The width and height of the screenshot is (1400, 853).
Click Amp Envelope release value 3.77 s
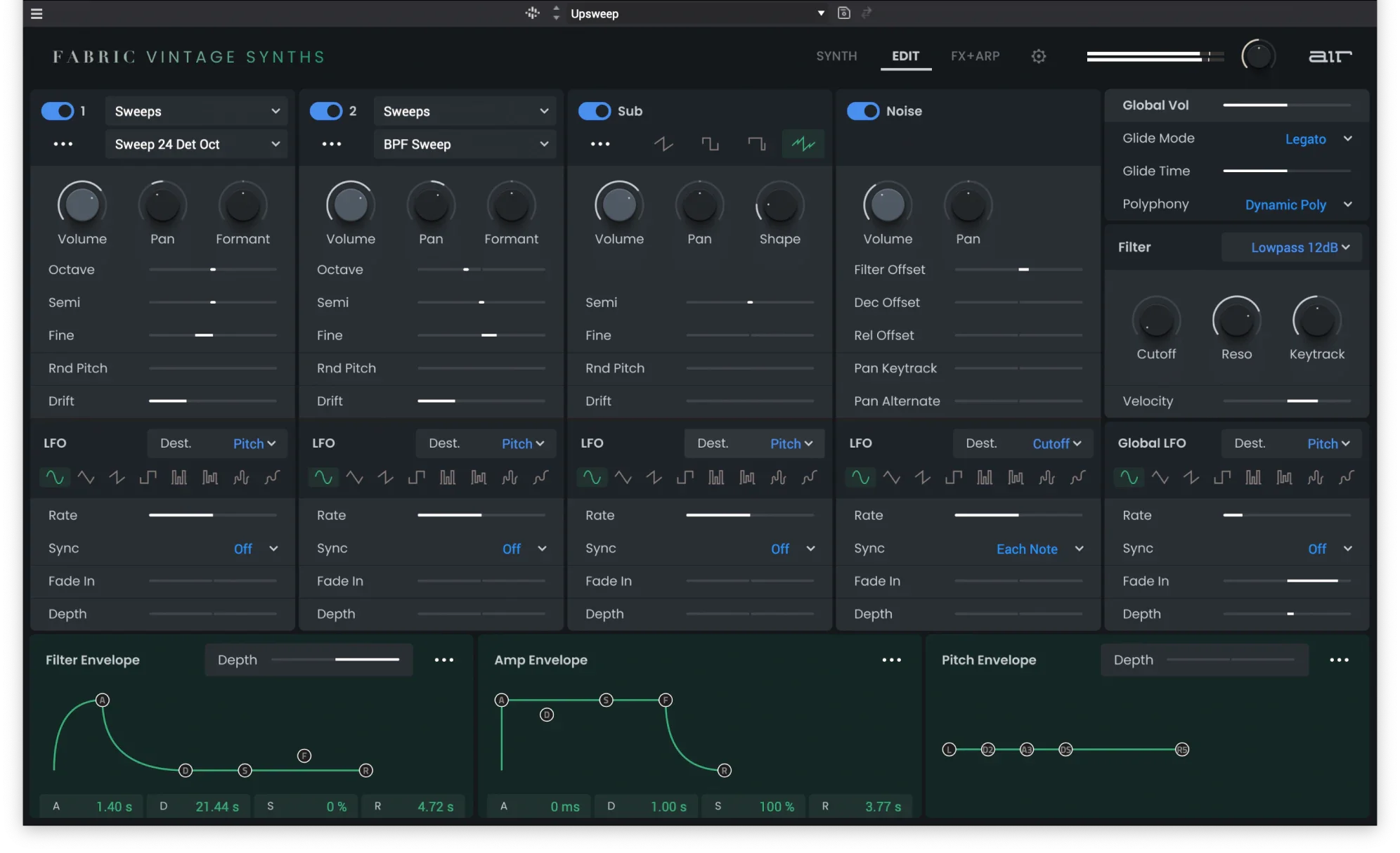coord(883,807)
